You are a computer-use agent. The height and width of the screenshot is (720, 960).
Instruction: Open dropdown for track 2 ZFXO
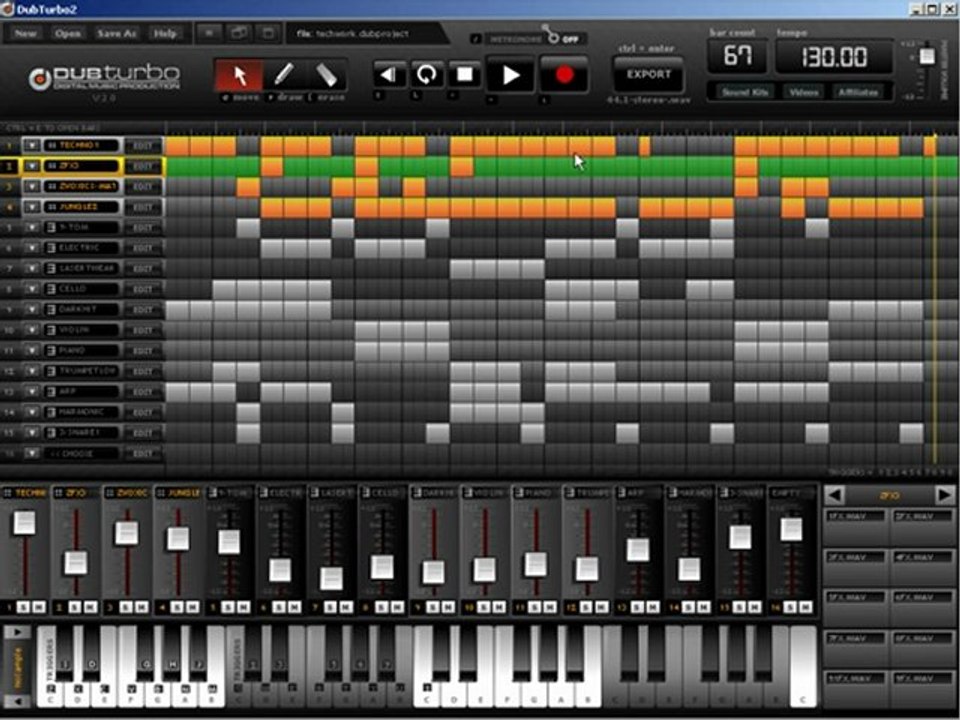[31, 166]
